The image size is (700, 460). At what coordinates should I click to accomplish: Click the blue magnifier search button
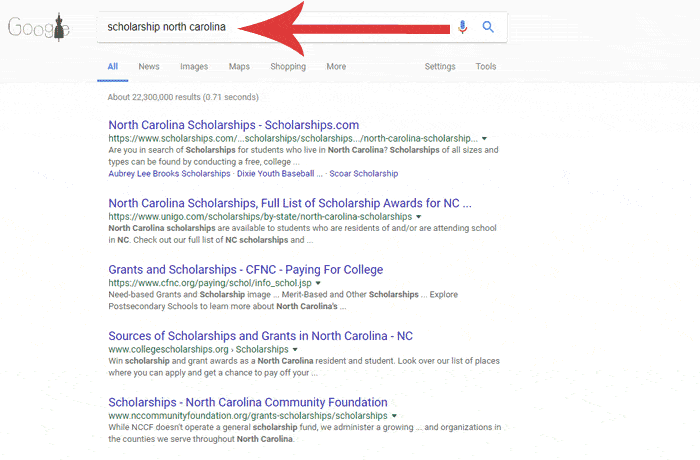[488, 27]
